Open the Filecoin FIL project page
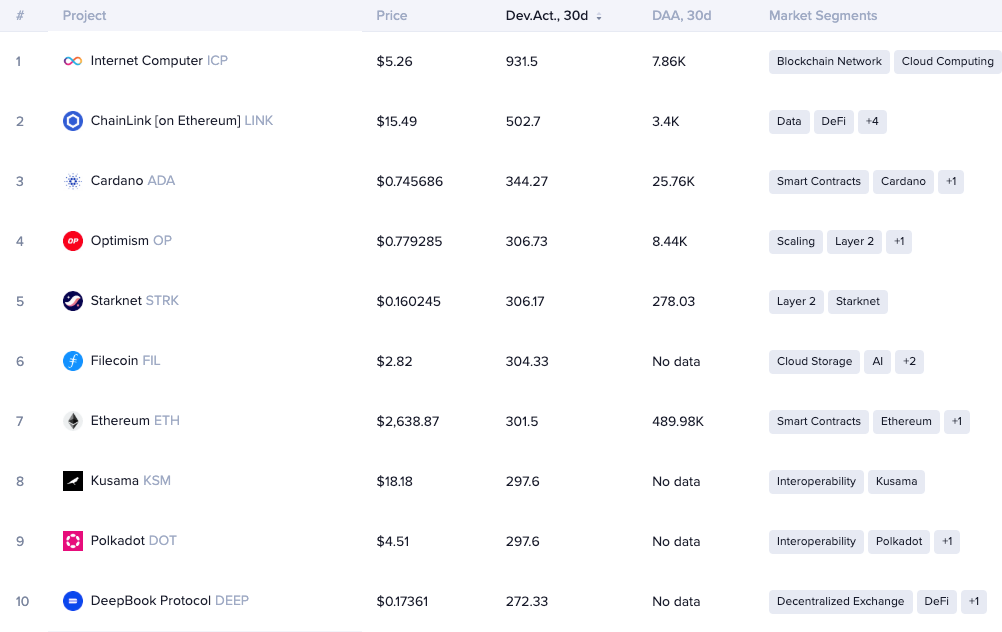 (125, 361)
